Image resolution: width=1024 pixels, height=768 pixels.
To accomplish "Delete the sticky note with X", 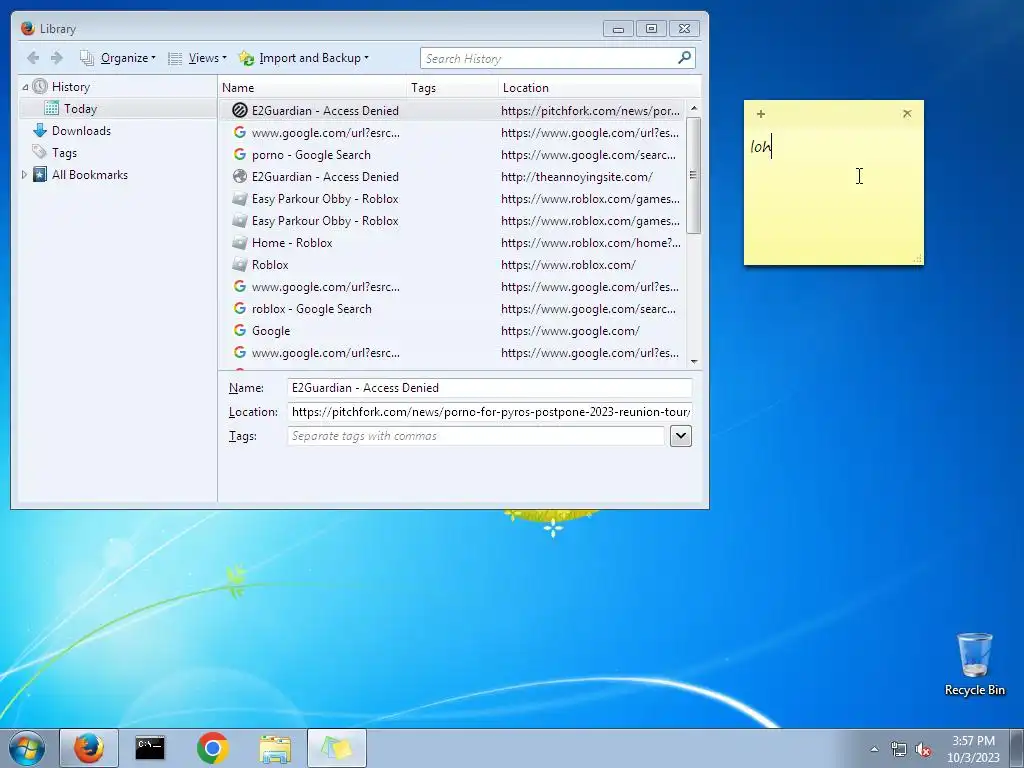I will [907, 114].
